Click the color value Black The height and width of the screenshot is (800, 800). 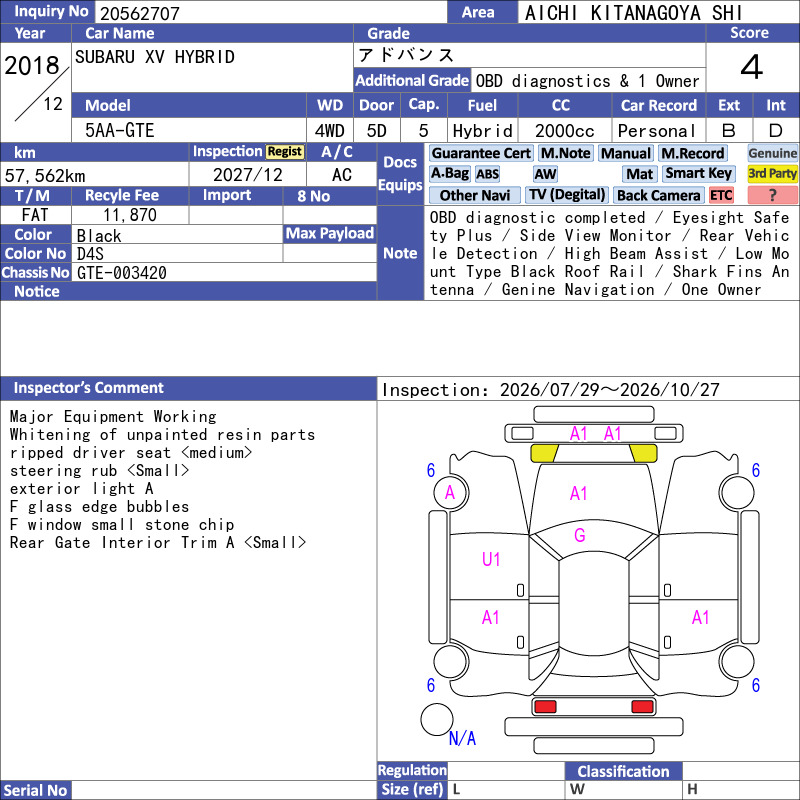(99, 236)
